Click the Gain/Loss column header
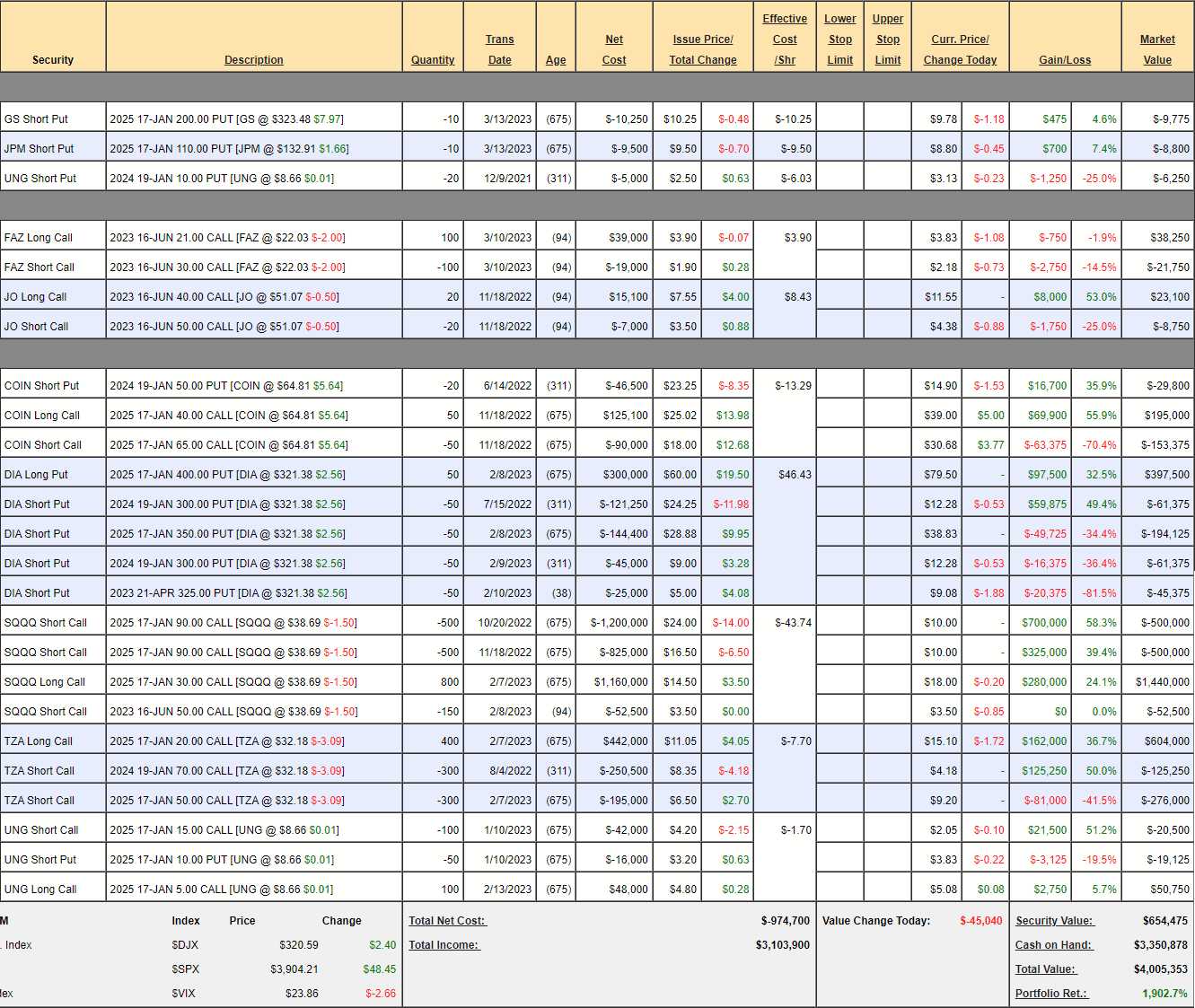1195x1008 pixels. click(1065, 60)
